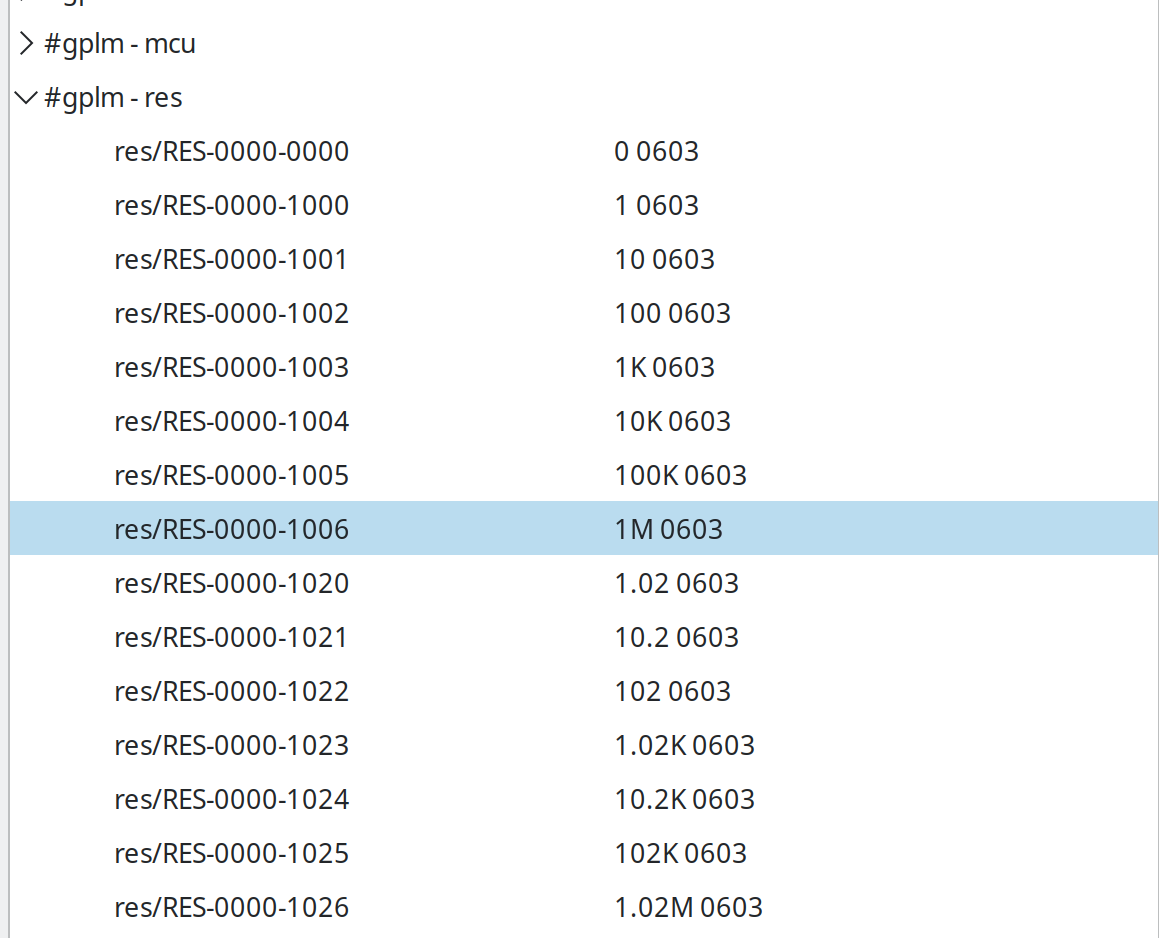Pick the res/RES-0000-1002 item
The image size is (1159, 938).
[x=231, y=314]
